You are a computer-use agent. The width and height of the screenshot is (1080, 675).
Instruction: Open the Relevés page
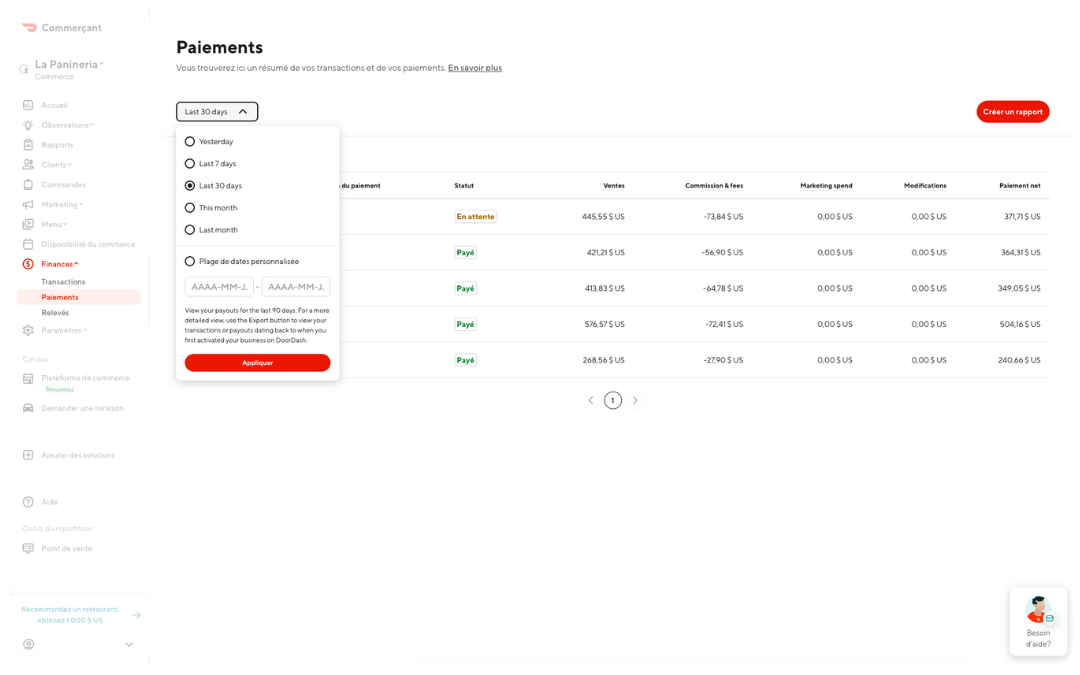point(57,311)
